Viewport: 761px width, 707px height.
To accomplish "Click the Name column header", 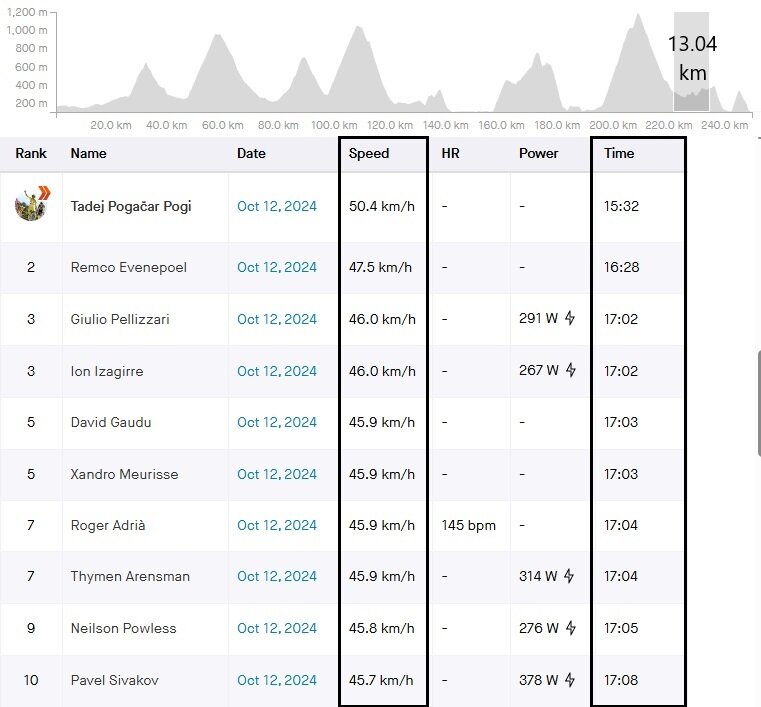I will click(x=88, y=154).
